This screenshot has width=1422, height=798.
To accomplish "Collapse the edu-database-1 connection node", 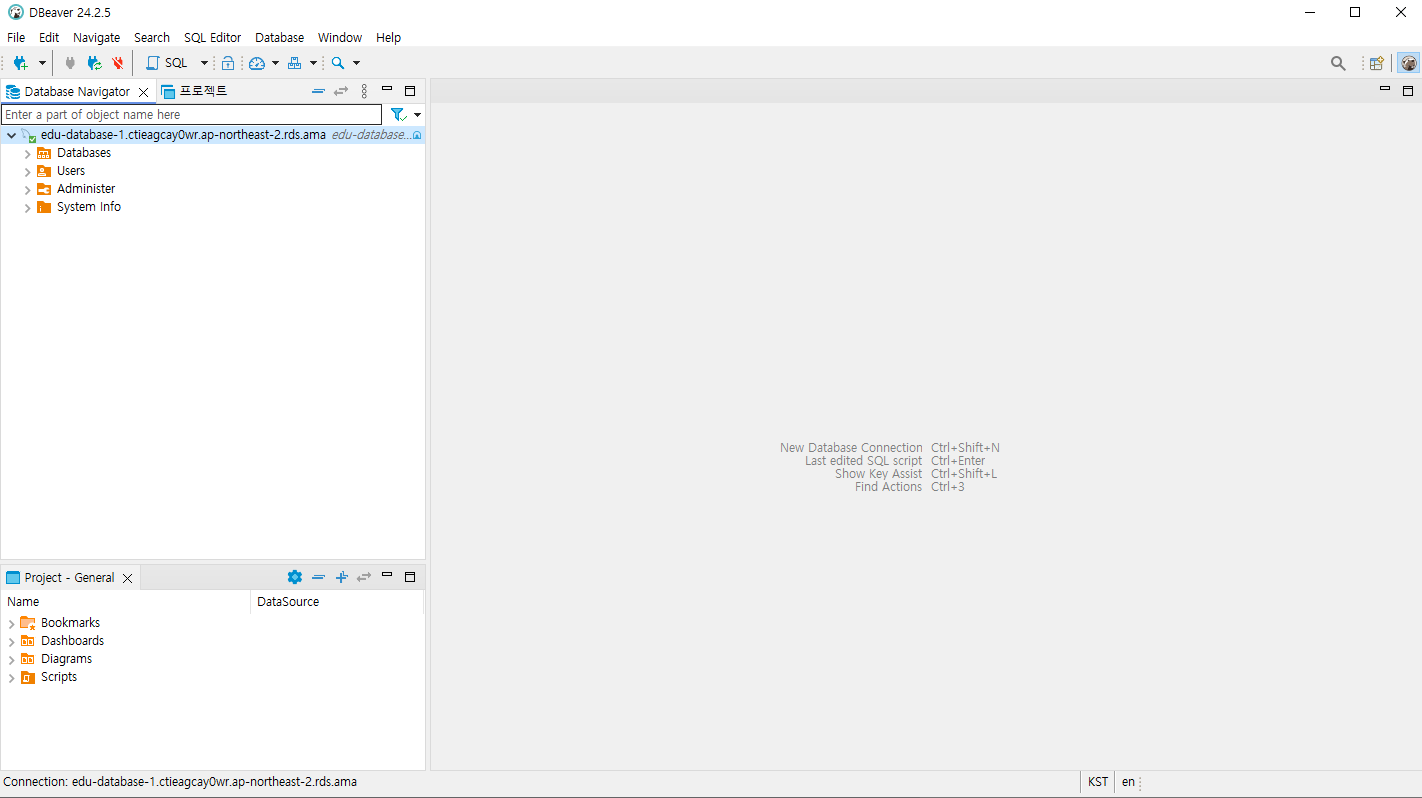I will (11, 135).
